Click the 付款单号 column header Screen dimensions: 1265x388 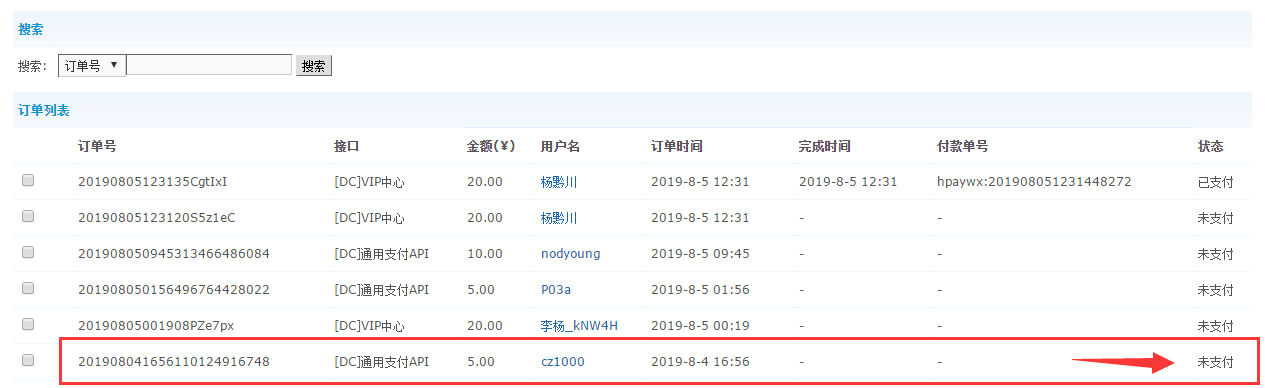click(x=963, y=146)
